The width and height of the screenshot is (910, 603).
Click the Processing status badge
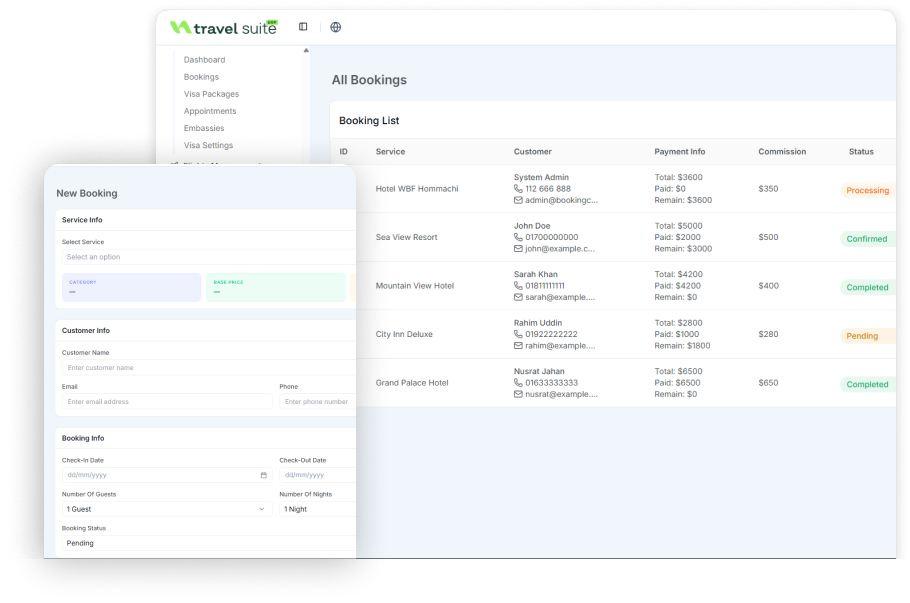click(x=868, y=190)
